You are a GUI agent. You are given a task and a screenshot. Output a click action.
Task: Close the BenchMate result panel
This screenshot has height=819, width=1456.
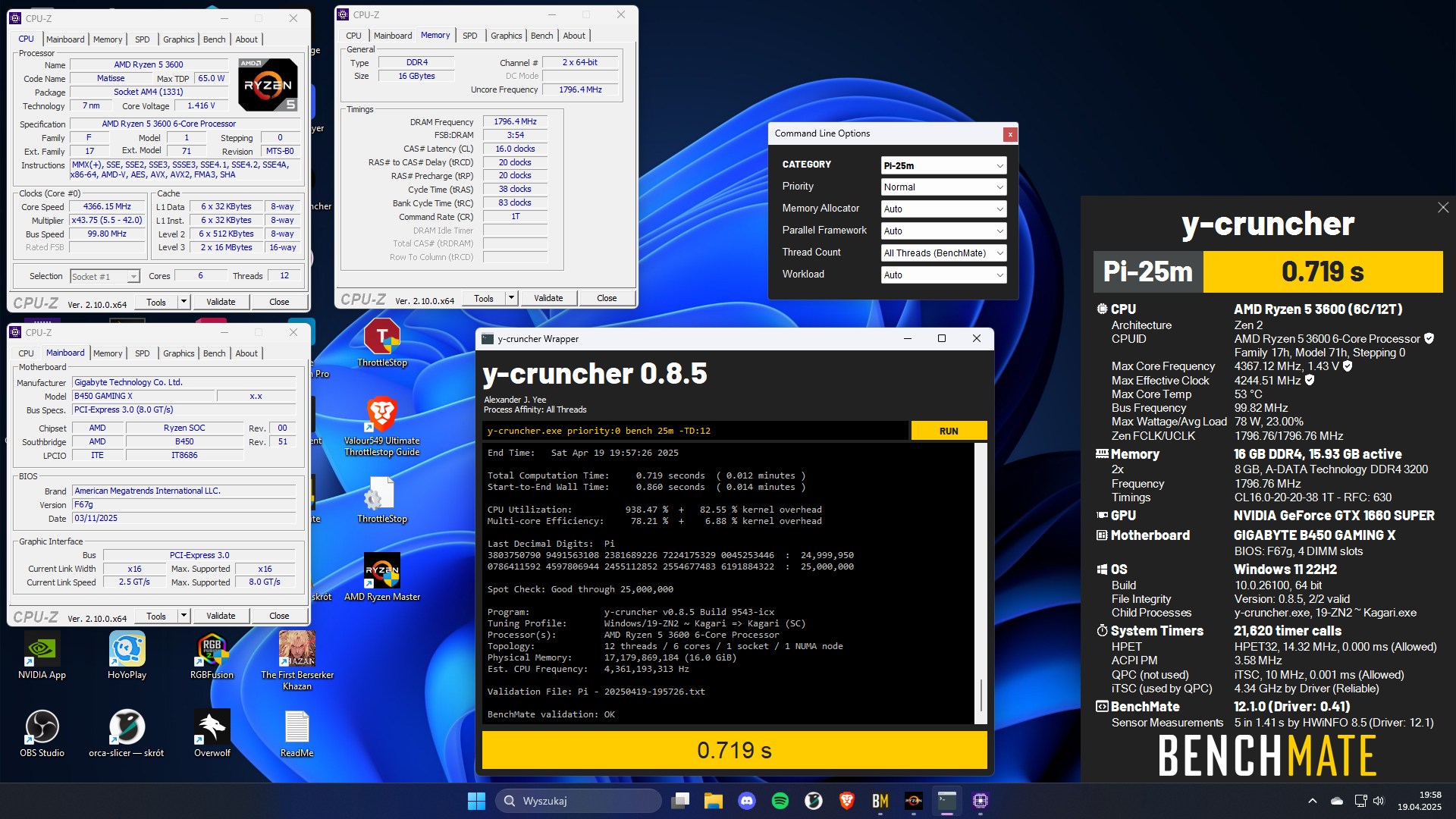pos(1443,207)
